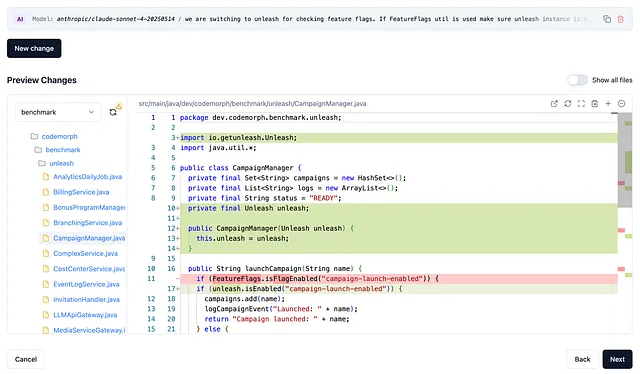This screenshot has width=640, height=374.
Task: Click the Cancel button
Action: (26, 359)
